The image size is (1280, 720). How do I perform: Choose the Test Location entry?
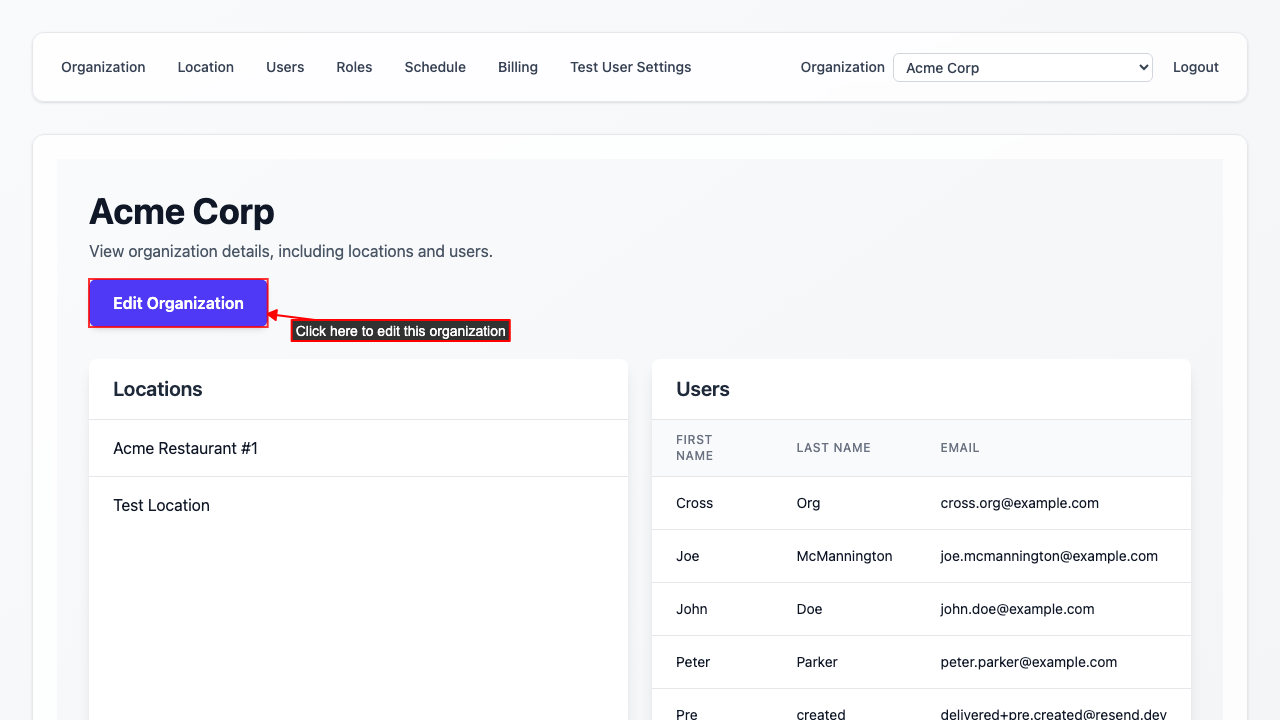click(x=161, y=505)
